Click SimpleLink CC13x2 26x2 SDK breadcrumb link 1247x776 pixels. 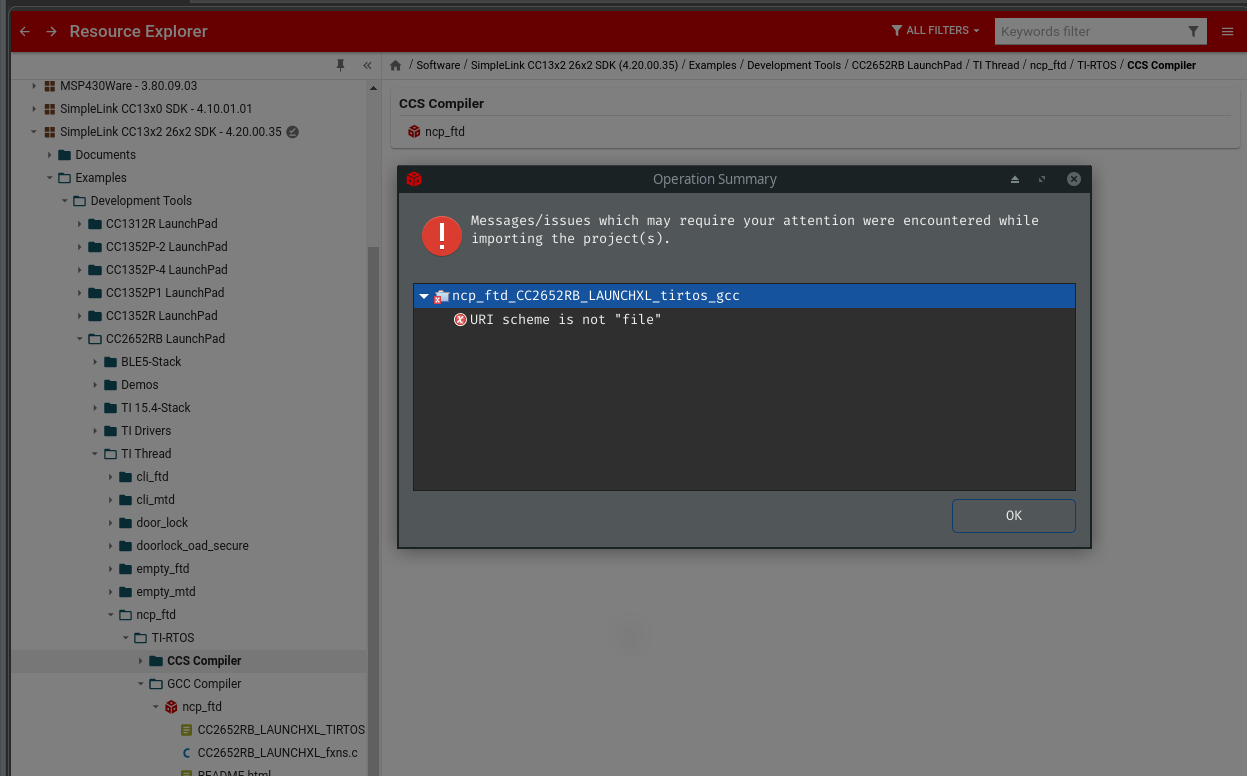coord(574,65)
